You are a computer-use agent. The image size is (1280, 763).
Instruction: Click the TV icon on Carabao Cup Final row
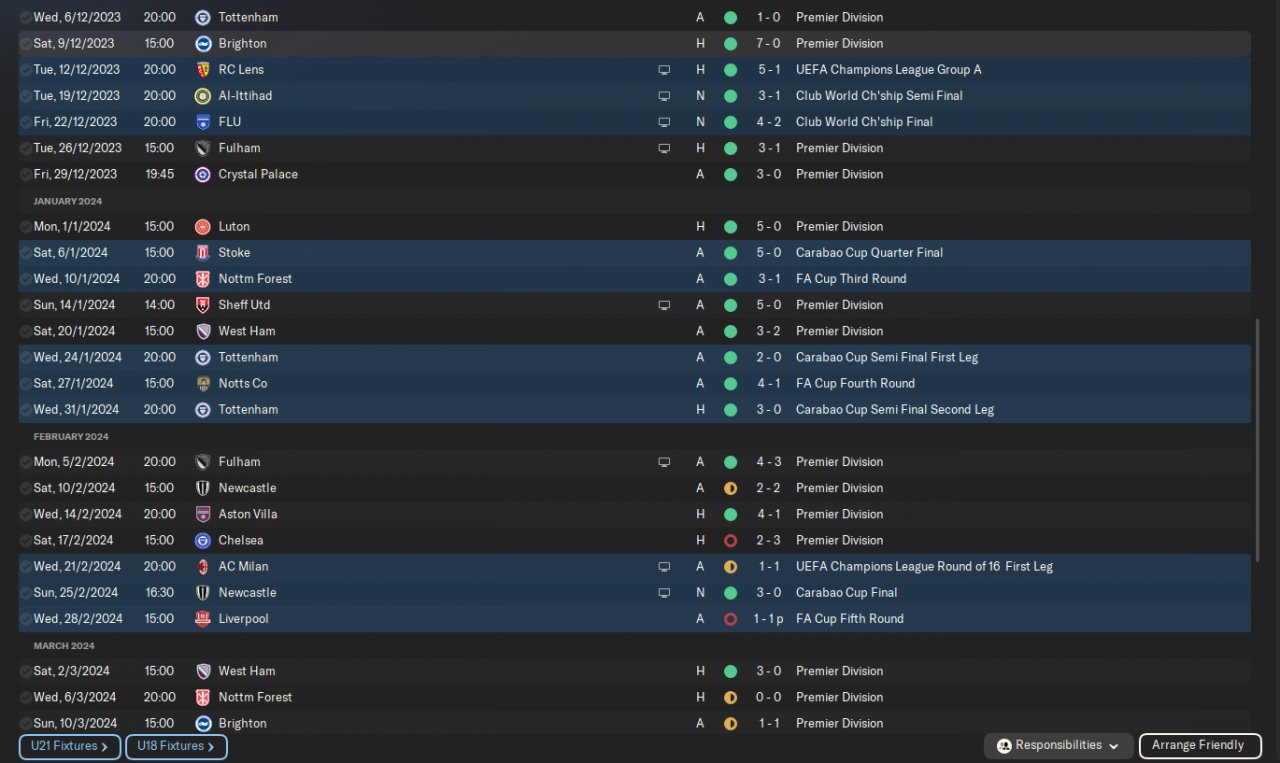coord(664,593)
